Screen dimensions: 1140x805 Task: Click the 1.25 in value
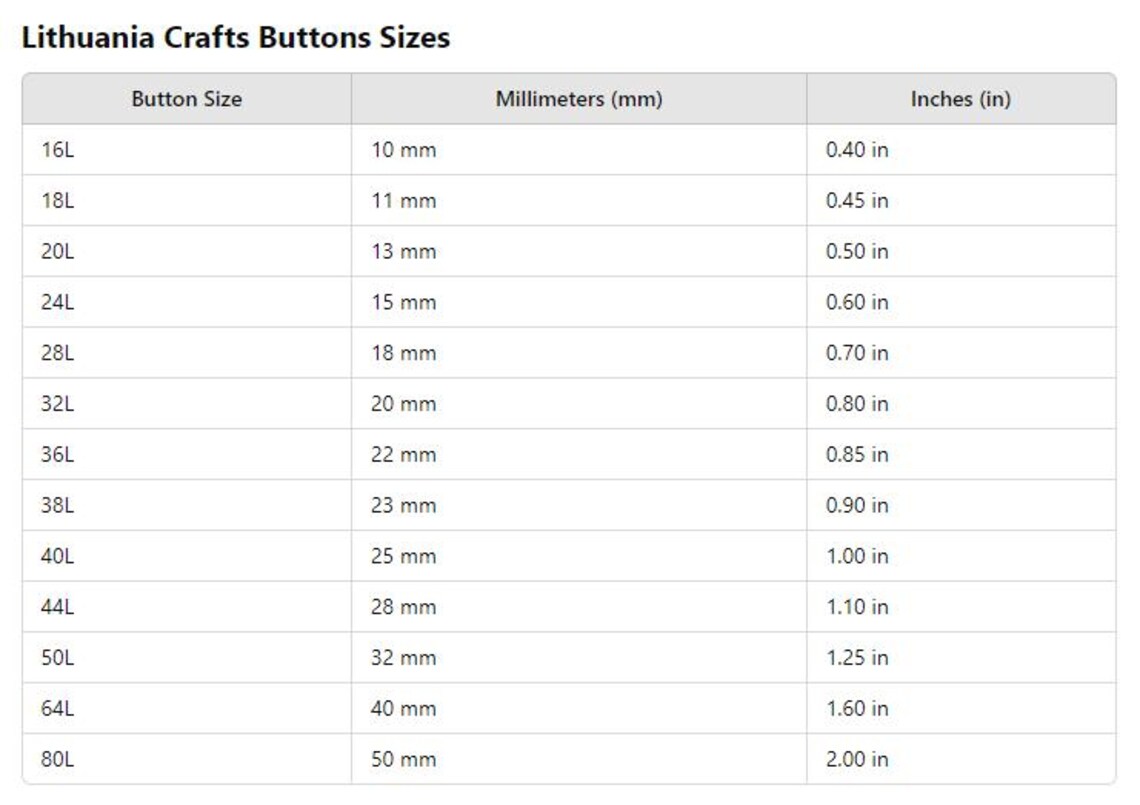pyautogui.click(x=854, y=658)
